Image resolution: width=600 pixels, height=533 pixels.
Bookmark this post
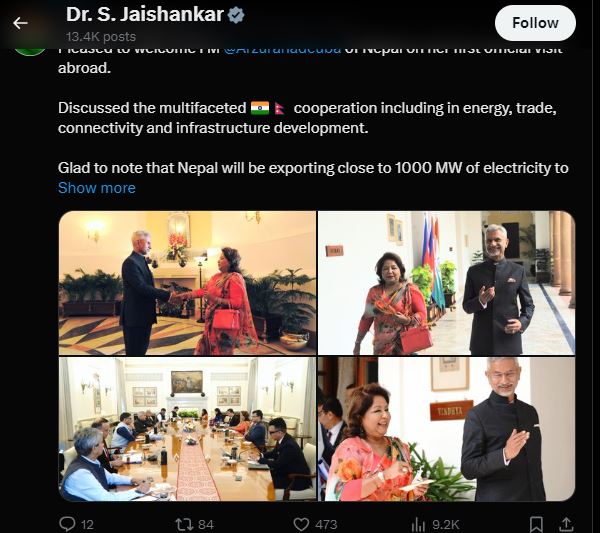[x=536, y=524]
